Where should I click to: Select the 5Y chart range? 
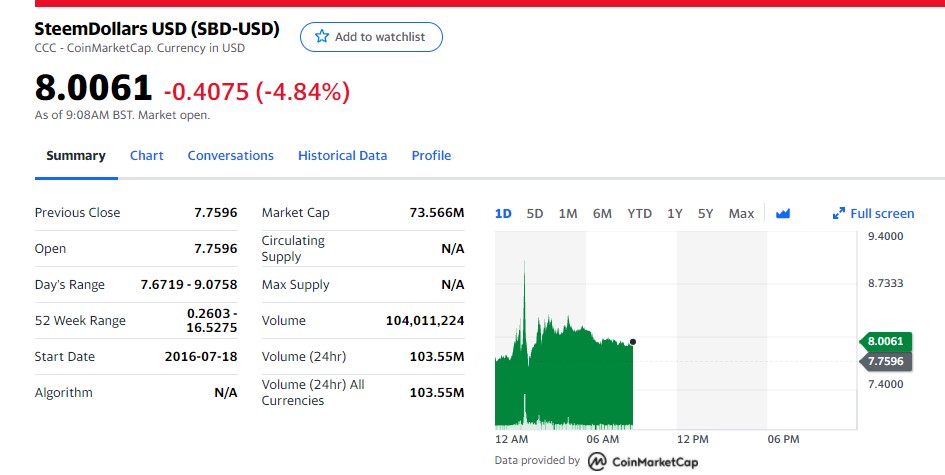pos(706,213)
